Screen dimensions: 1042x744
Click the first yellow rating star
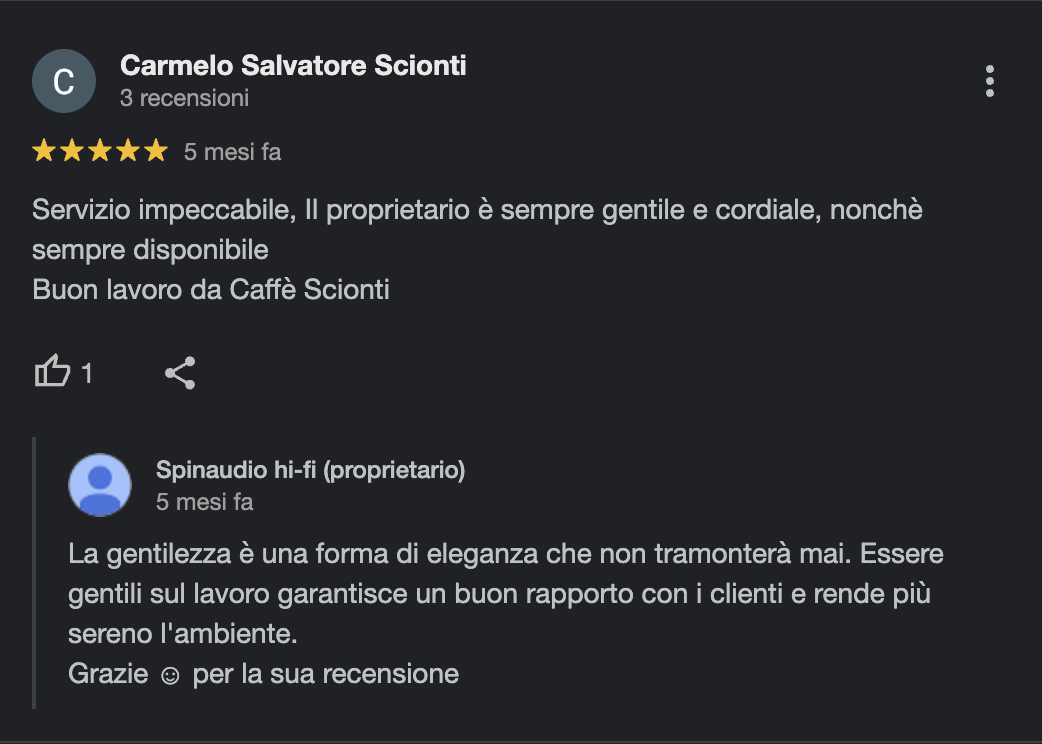click(44, 151)
